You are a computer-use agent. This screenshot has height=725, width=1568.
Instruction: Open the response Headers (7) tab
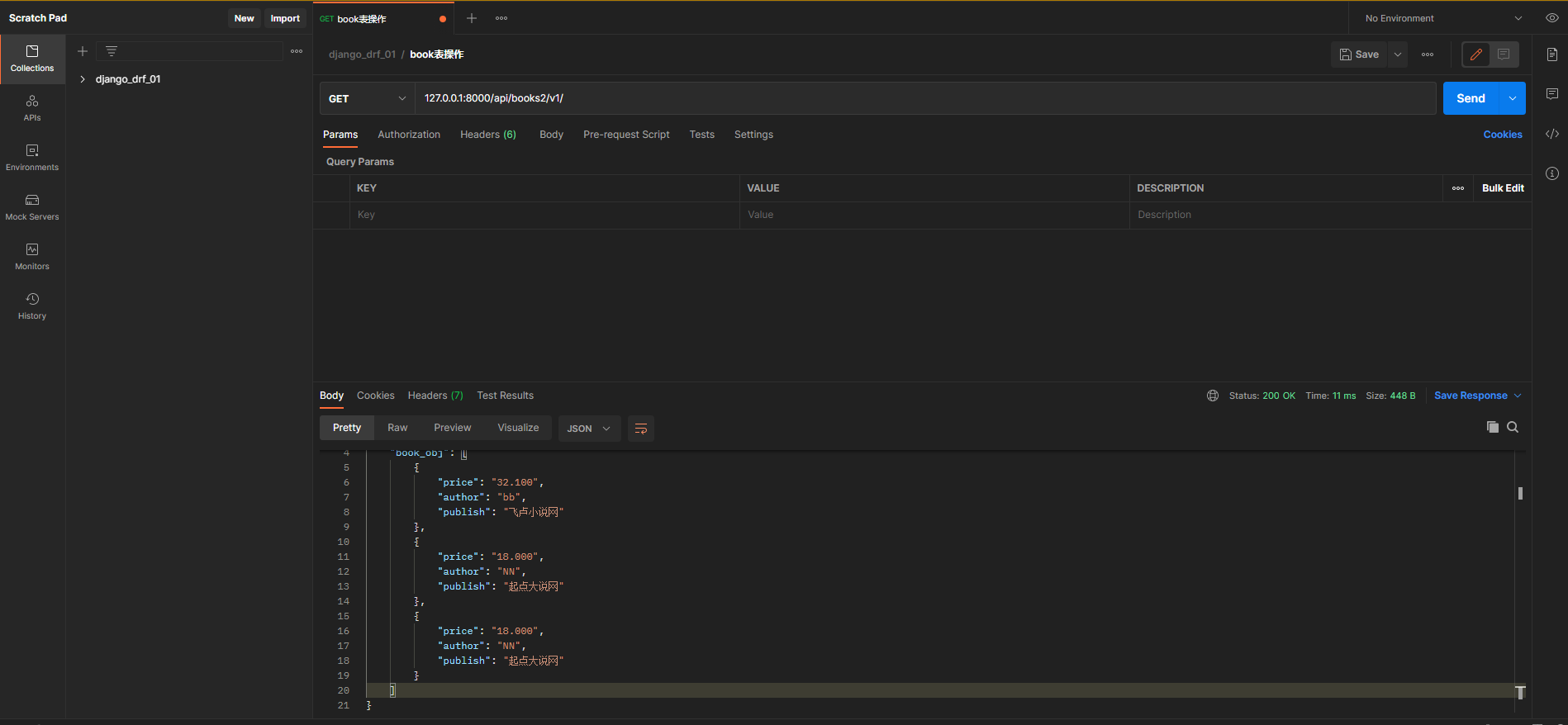tap(435, 396)
